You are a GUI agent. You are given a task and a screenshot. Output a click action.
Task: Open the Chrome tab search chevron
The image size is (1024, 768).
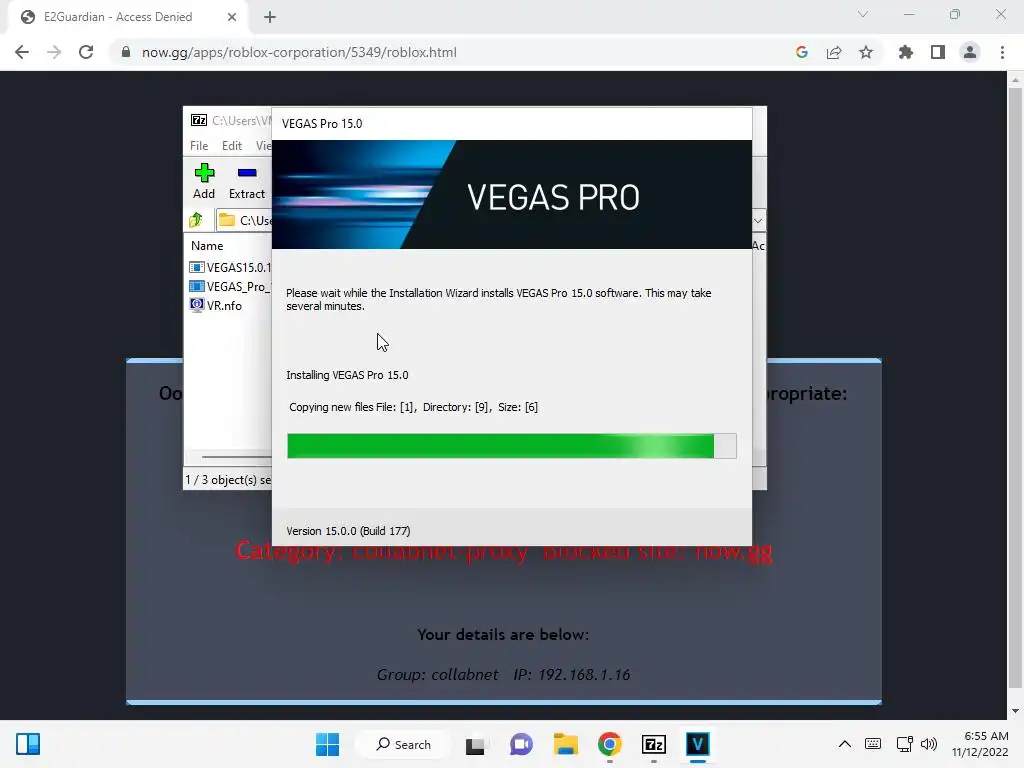point(863,14)
